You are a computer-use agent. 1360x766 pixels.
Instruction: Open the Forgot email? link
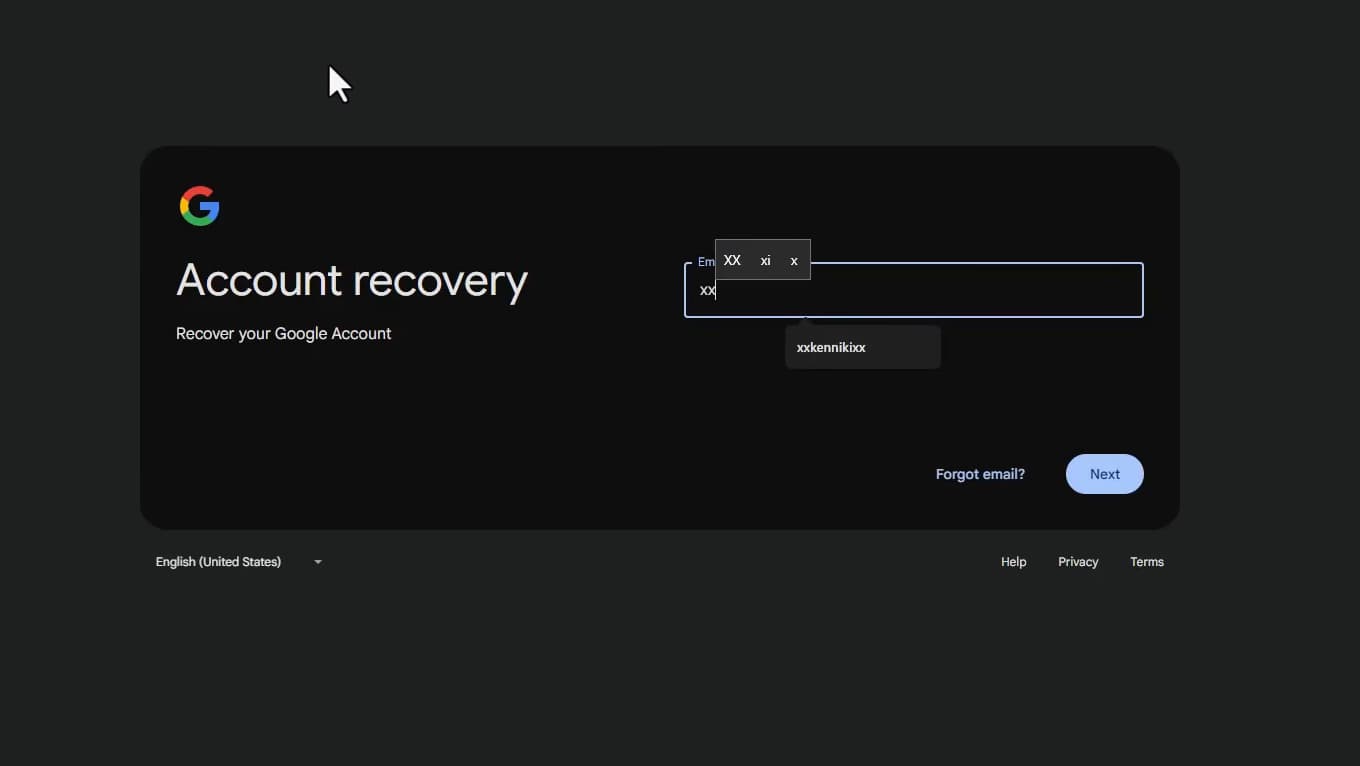point(980,474)
